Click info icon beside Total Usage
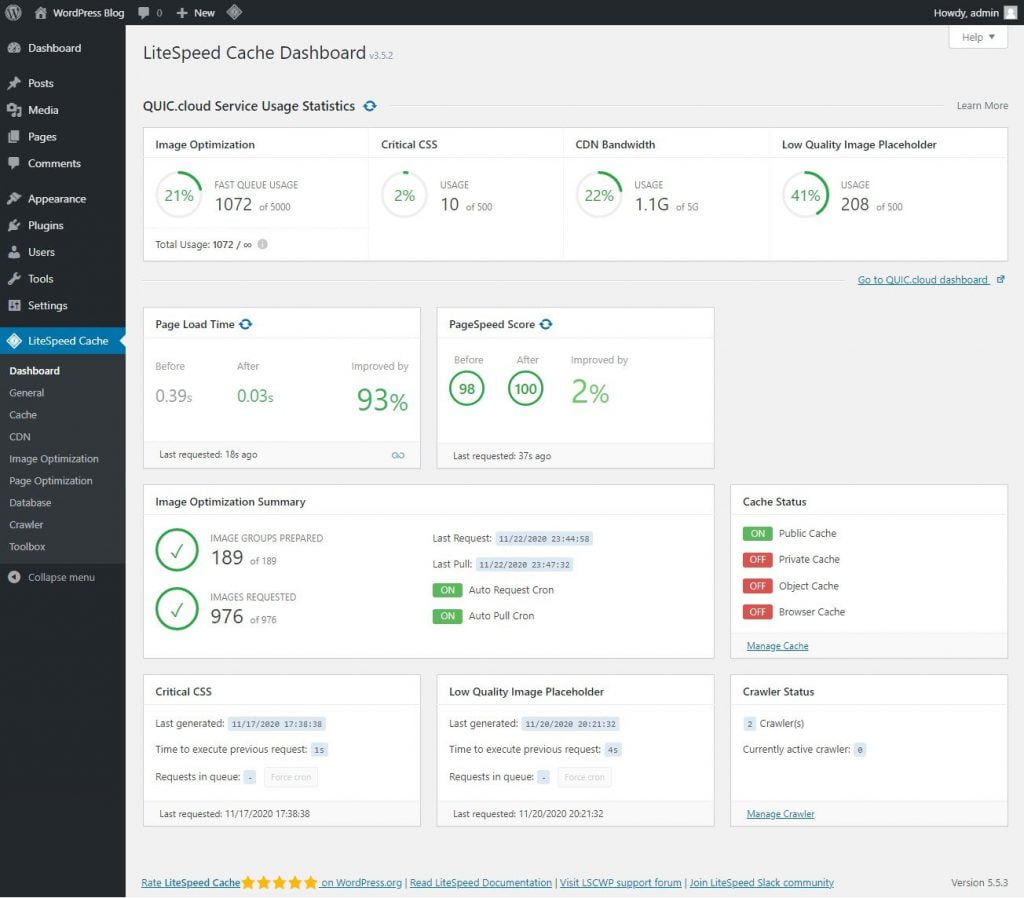The image size is (1024, 898). click(263, 244)
